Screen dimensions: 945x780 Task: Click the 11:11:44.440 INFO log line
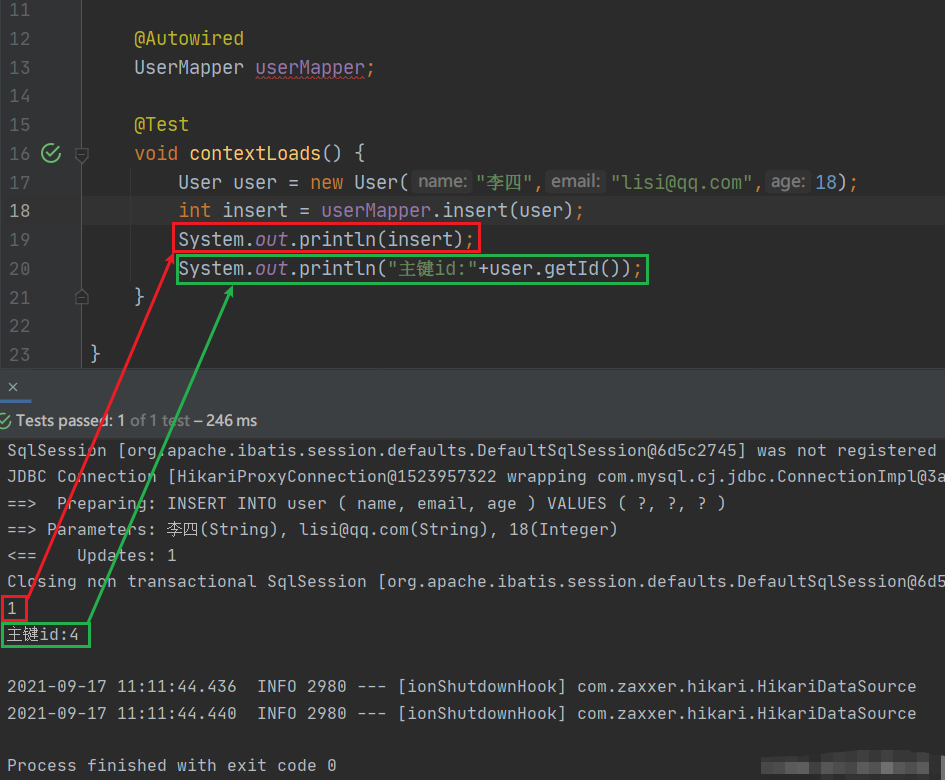462,713
